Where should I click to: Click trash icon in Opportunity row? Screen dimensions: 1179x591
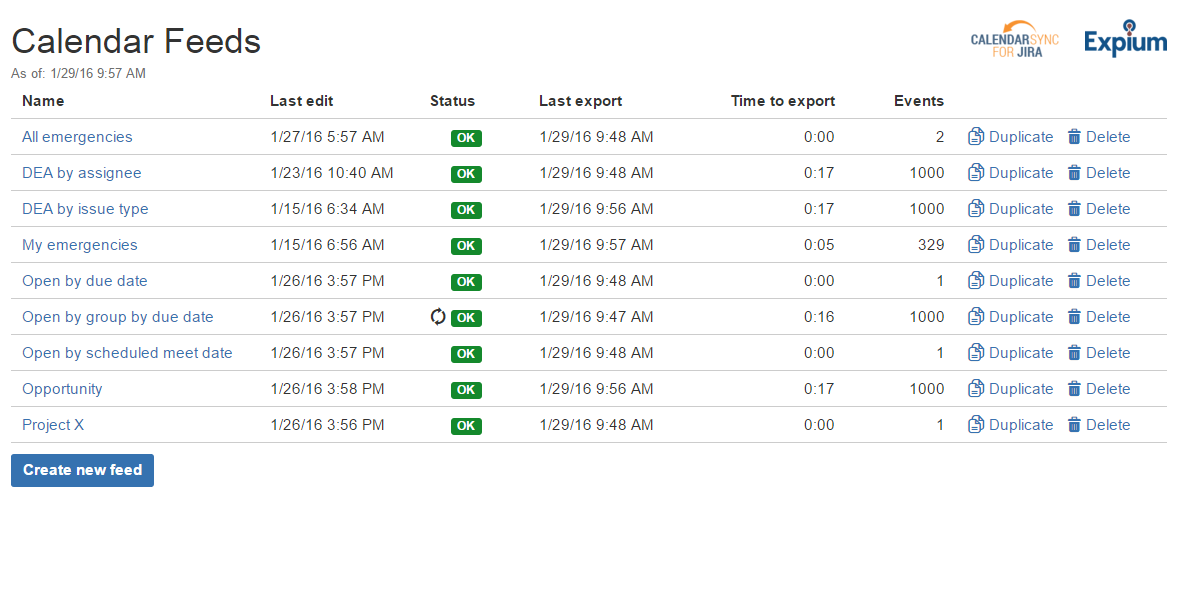click(1074, 389)
